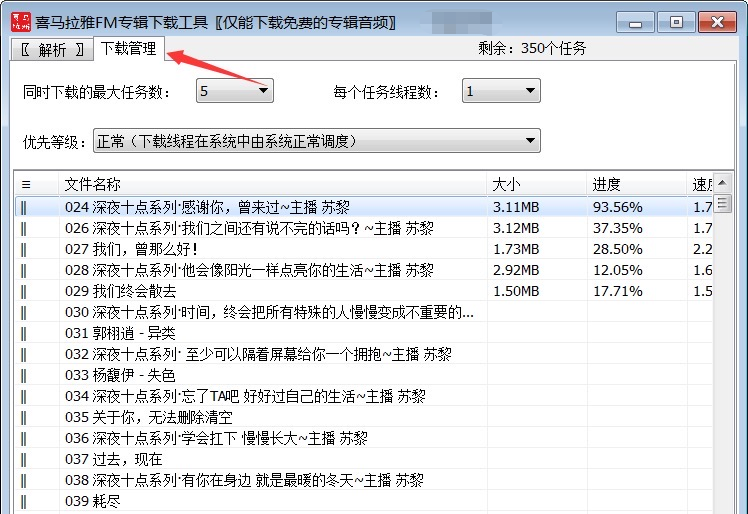Minimize the download tool window
Viewport: 748px width, 514px height.
coord(635,22)
